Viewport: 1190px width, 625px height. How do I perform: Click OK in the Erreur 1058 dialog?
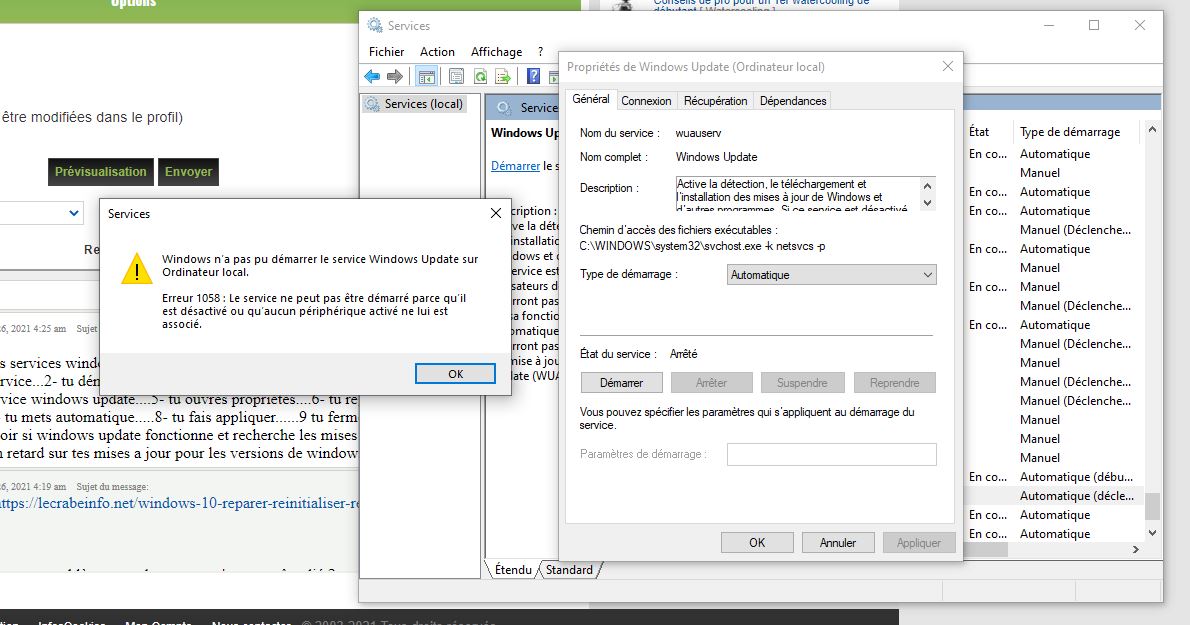(x=455, y=374)
